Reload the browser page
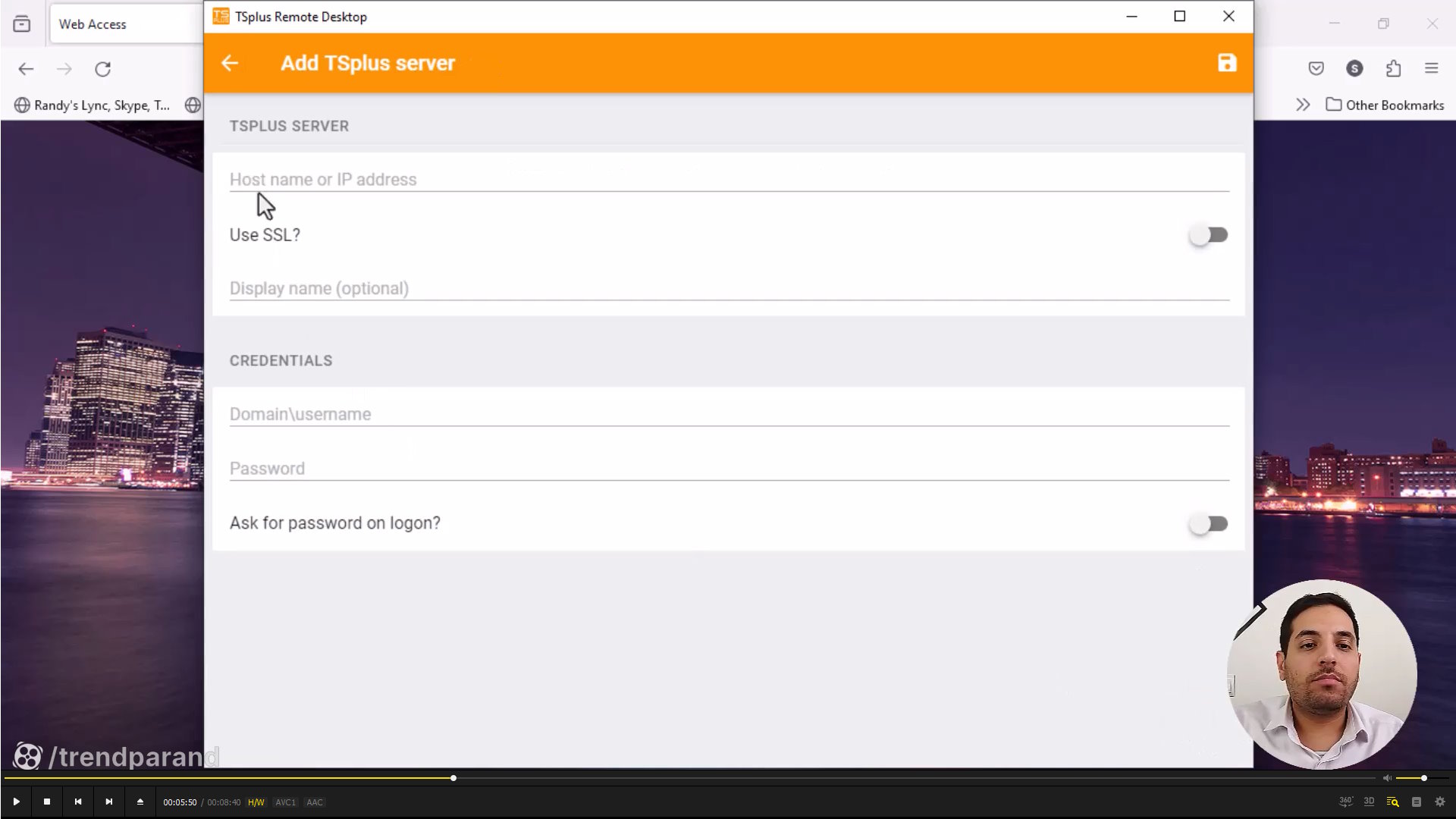Image resolution: width=1456 pixels, height=819 pixels. [x=103, y=69]
